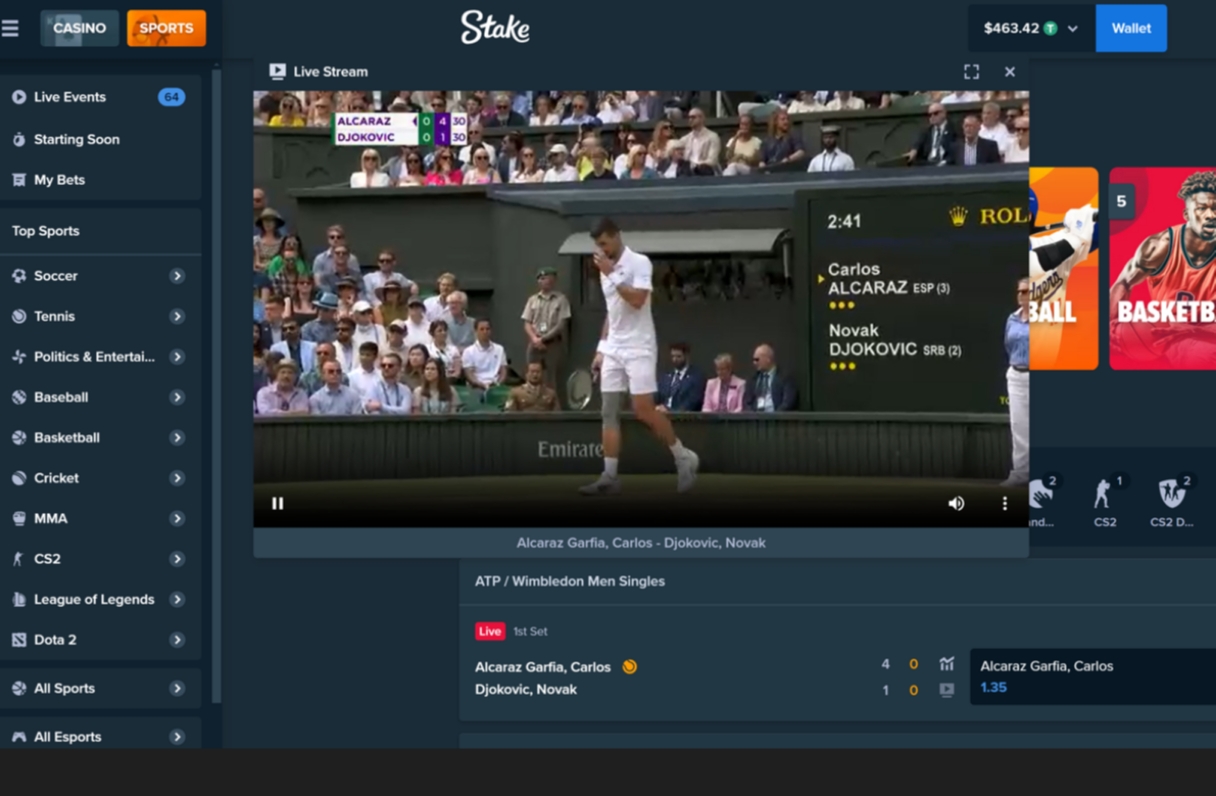The height and width of the screenshot is (796, 1216).
Task: Click the Soccer ball icon
Action: point(19,276)
